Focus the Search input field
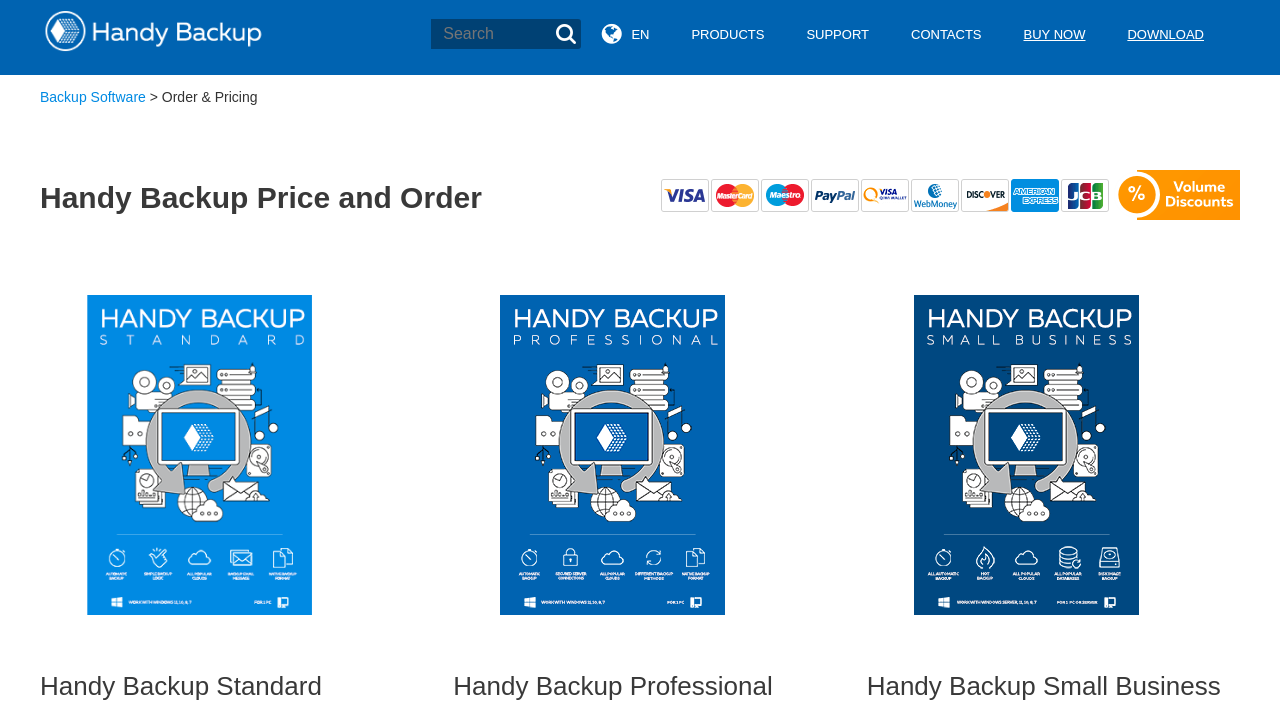The width and height of the screenshot is (1280, 720). [x=492, y=34]
